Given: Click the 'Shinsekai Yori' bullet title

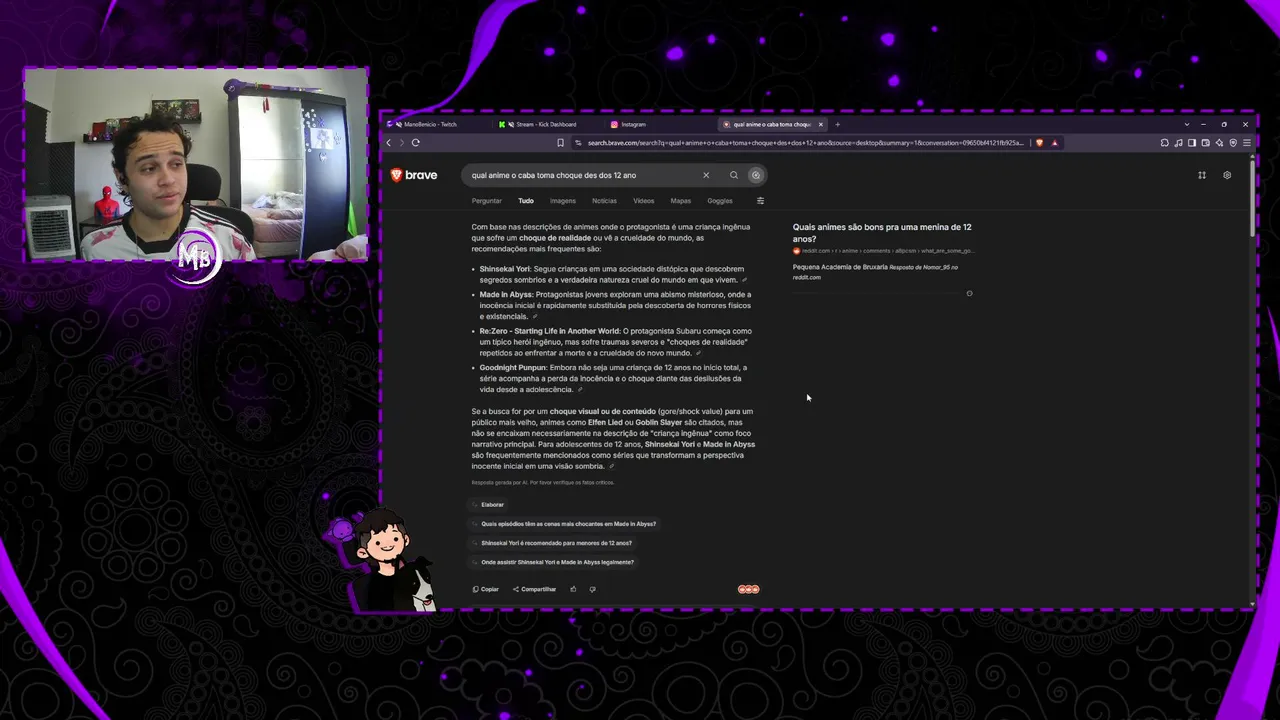Looking at the screenshot, I should [505, 269].
